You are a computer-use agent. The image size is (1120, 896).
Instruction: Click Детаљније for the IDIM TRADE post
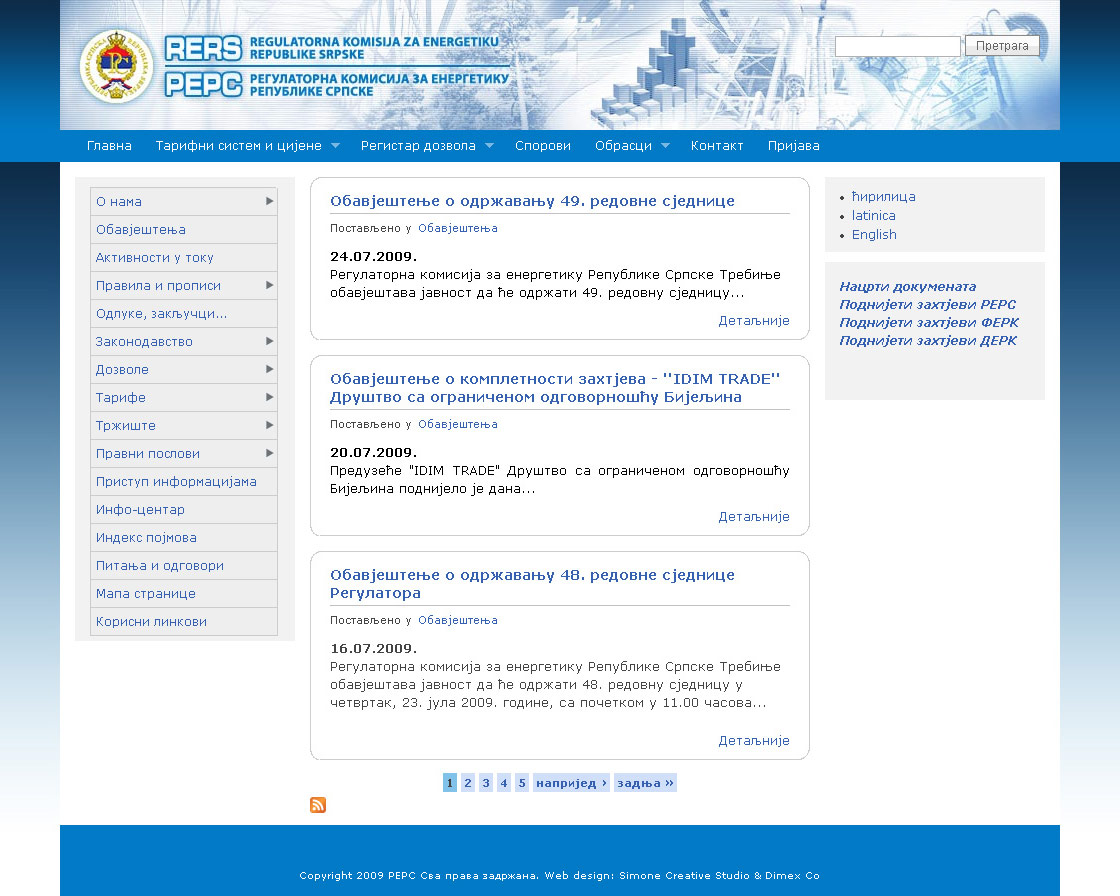click(x=754, y=517)
